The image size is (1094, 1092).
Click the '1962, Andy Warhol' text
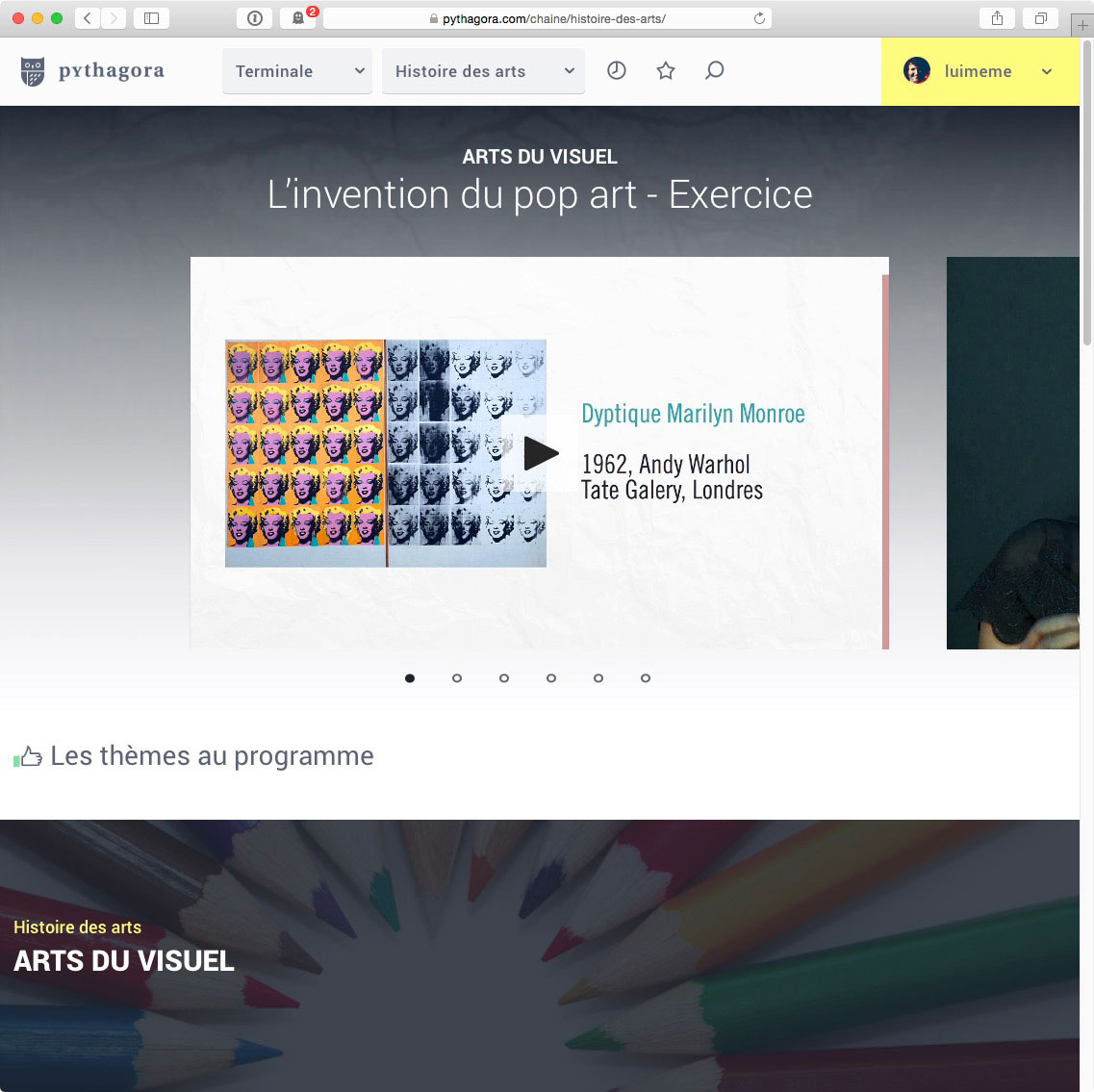pos(666,464)
